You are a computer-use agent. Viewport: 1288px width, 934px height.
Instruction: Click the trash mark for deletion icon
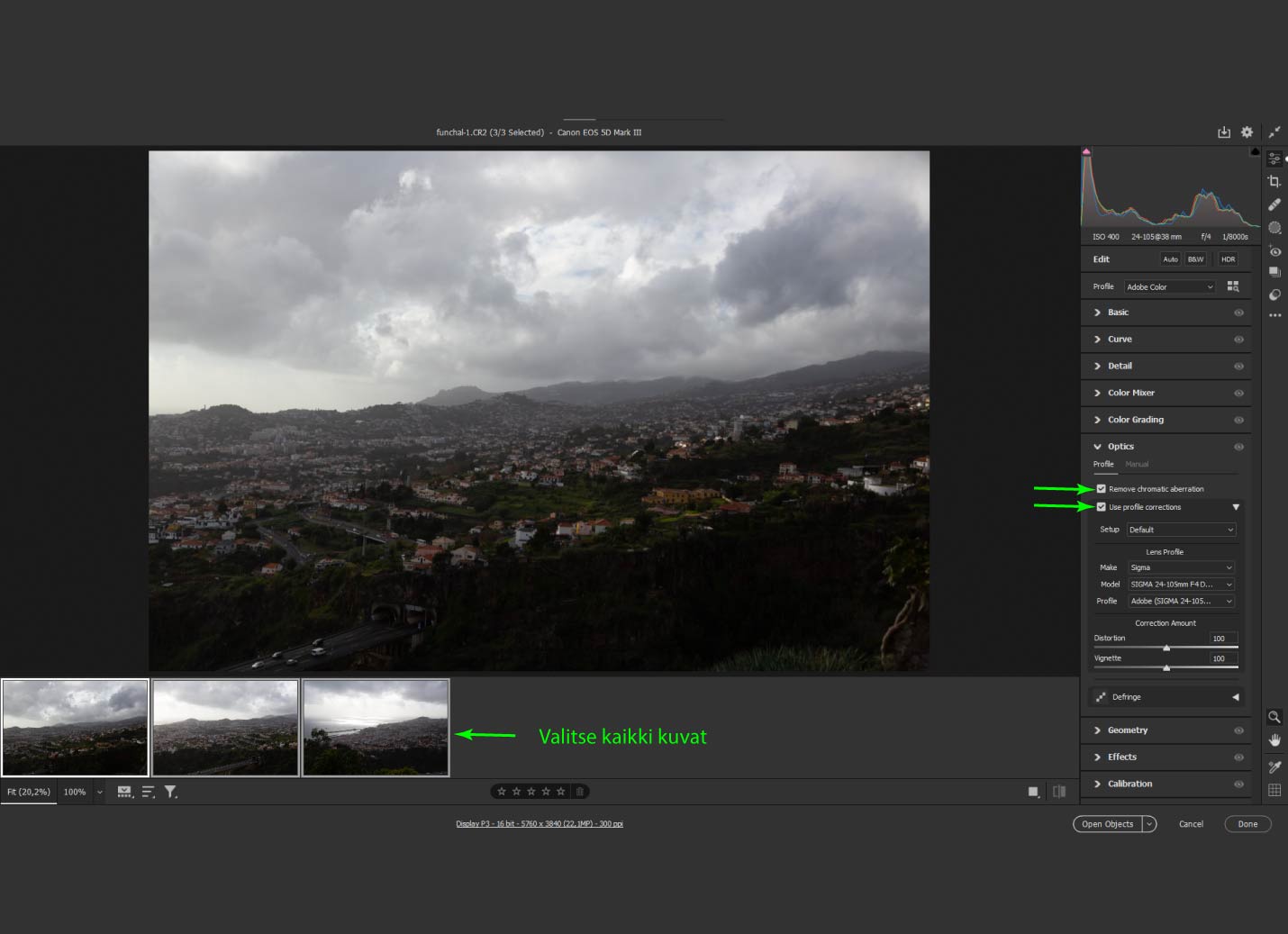[580, 792]
